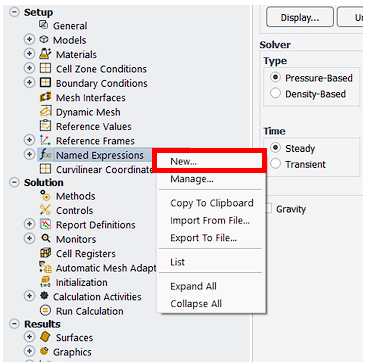The image size is (367, 362).
Task: Select the Materials tree item
Action: (x=76, y=54)
